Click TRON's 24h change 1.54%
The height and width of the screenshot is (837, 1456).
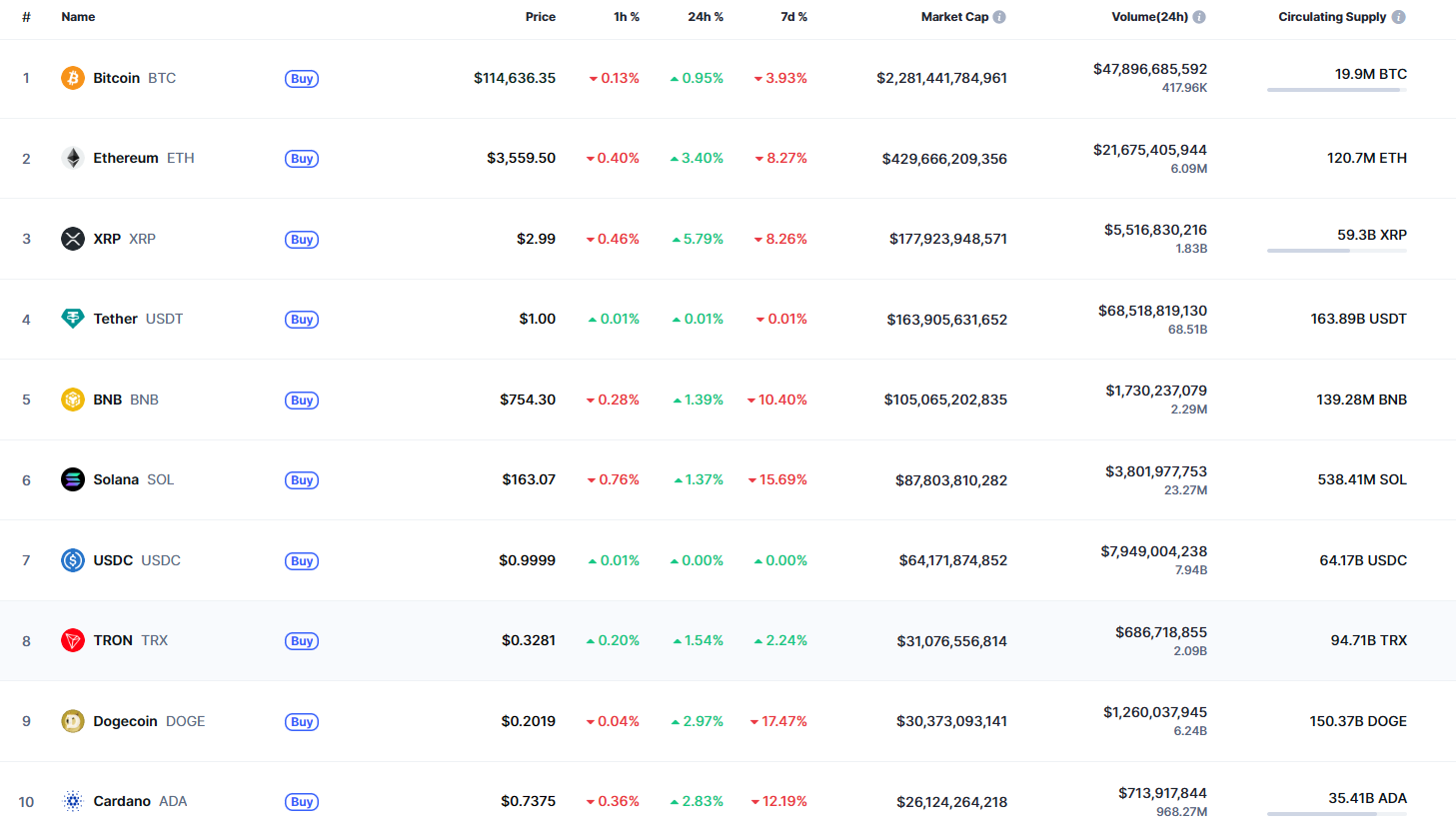pos(699,640)
